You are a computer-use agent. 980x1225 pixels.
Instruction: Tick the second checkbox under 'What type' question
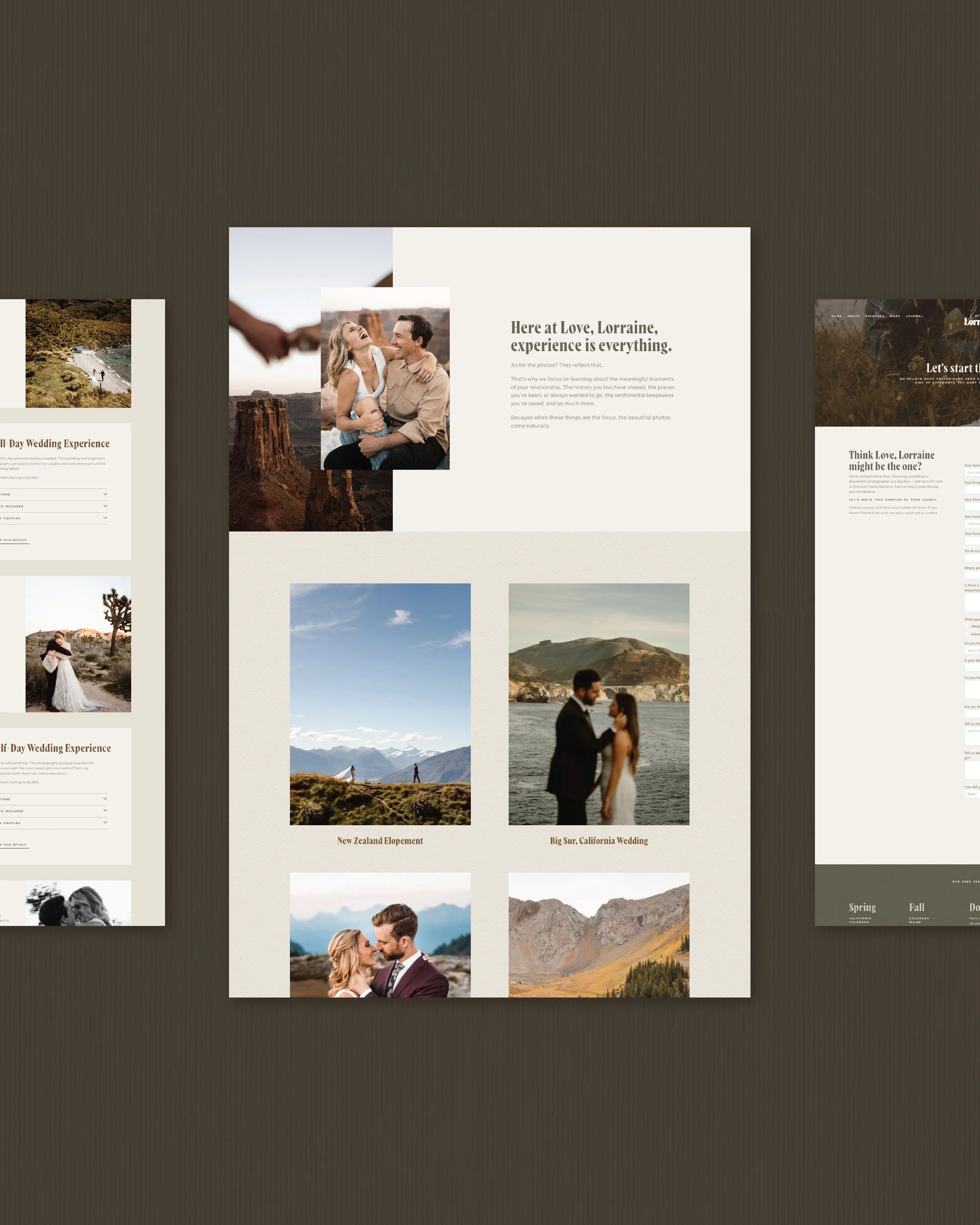[x=966, y=634]
